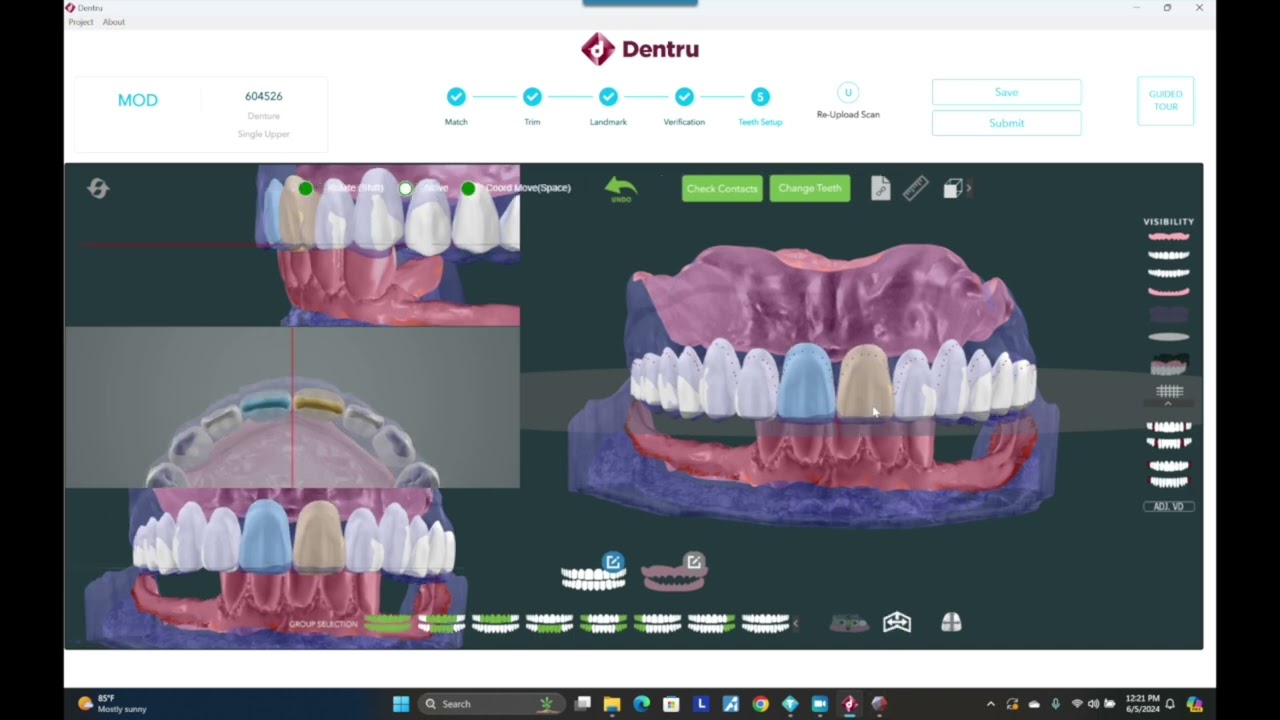Select the all-green teeth group selection icon
Image resolution: width=1280 pixels, height=720 pixels.
388,624
